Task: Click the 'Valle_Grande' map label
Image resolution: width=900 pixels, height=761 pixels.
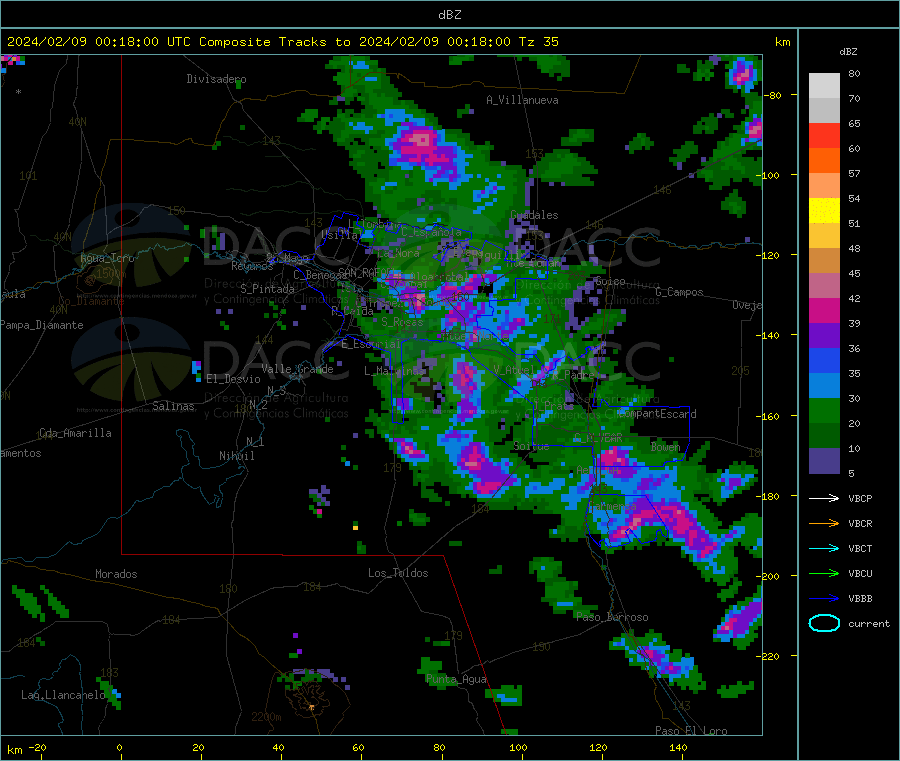Action: (297, 369)
